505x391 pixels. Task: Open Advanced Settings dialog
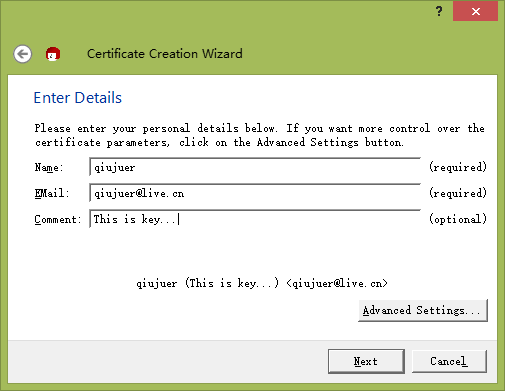coord(423,310)
